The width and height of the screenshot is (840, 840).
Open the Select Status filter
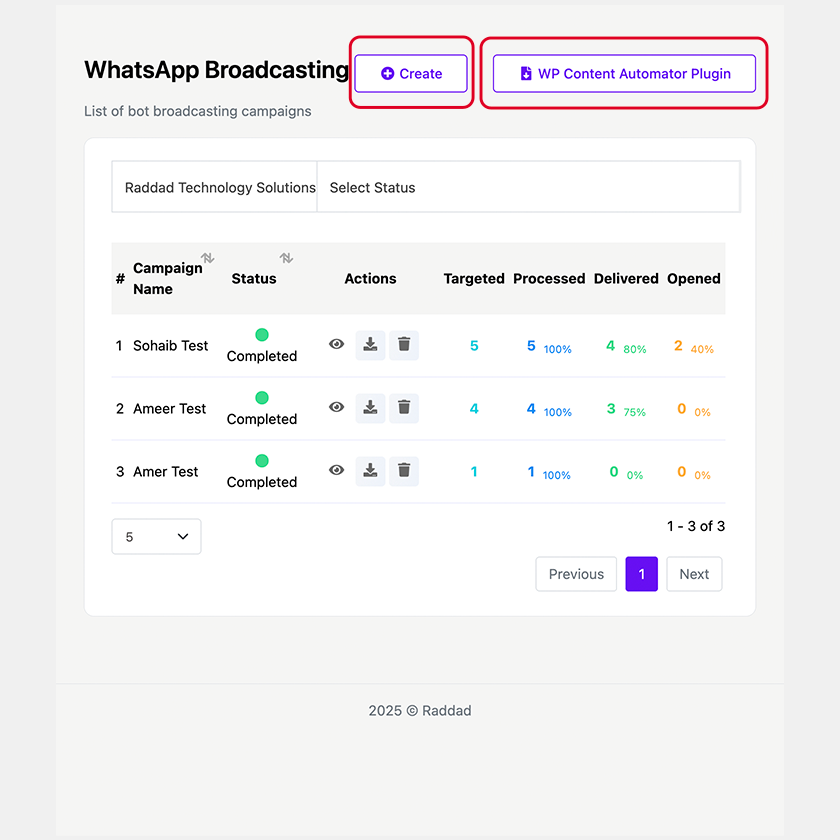[x=528, y=187]
